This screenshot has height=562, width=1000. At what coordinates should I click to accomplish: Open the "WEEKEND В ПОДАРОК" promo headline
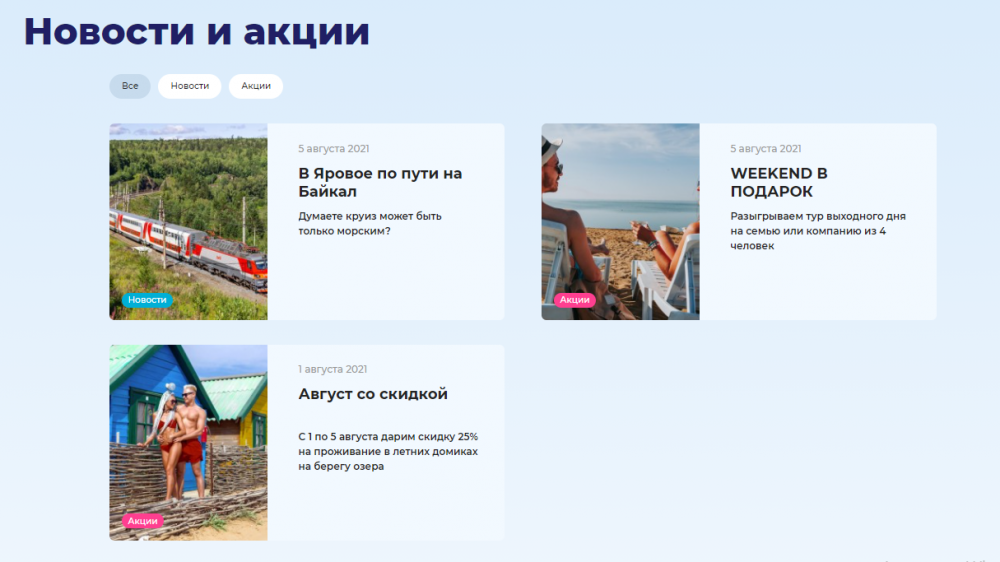(x=778, y=182)
